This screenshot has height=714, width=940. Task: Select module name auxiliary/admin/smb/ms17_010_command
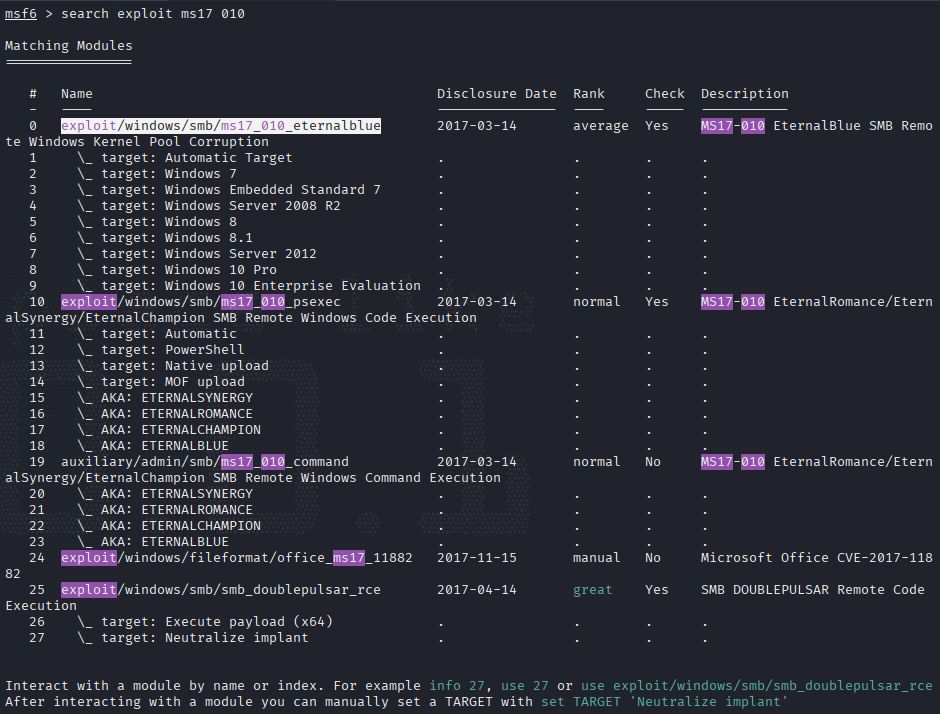coord(205,462)
